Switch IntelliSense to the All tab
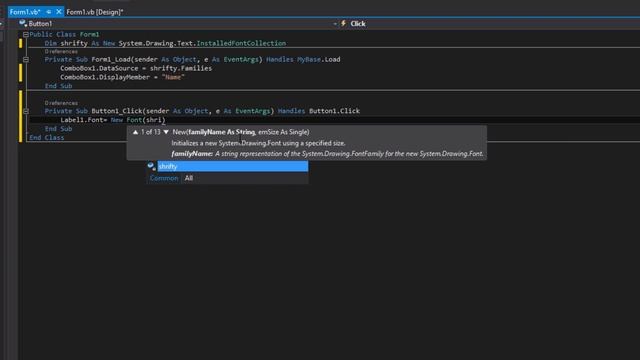 [x=189, y=178]
